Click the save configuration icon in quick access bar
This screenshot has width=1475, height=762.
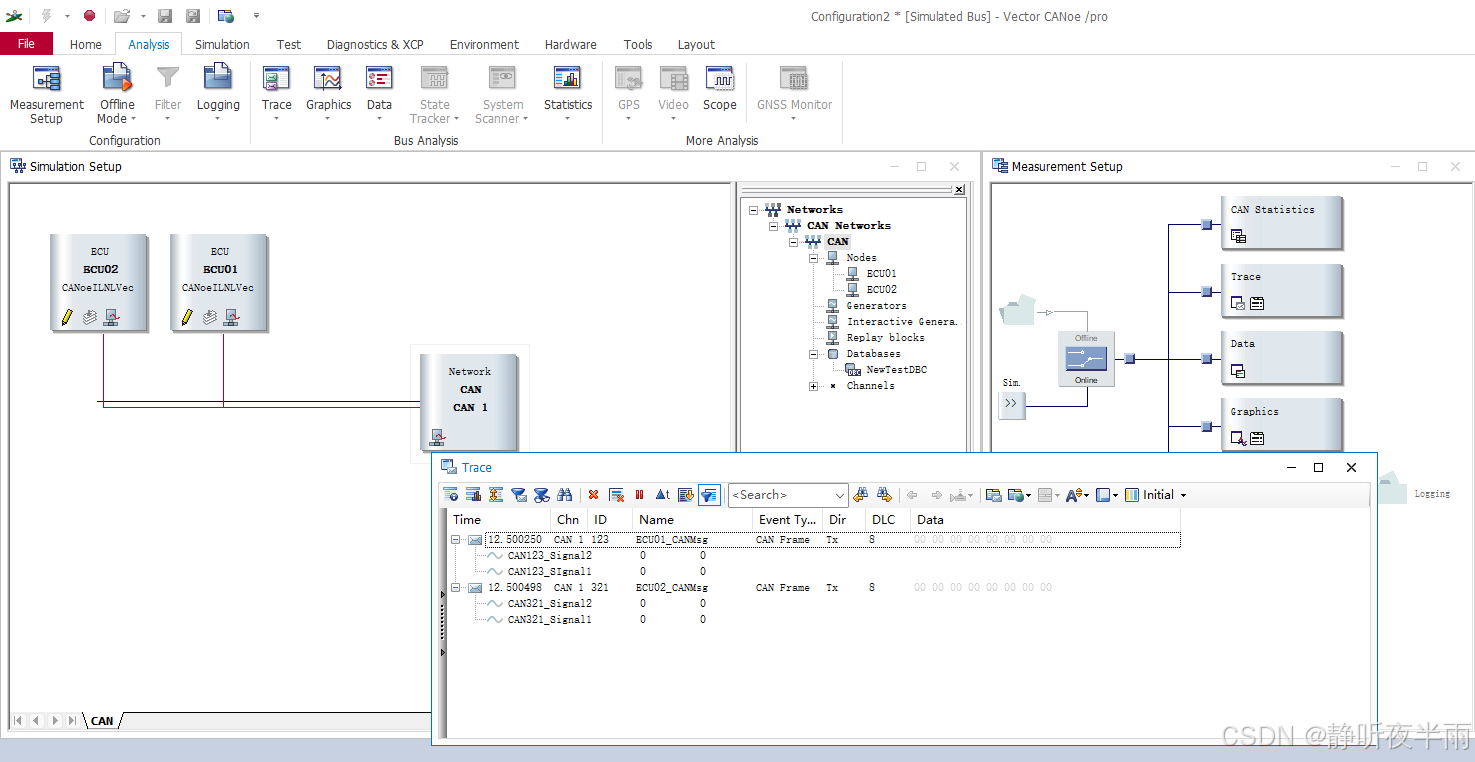tap(165, 16)
